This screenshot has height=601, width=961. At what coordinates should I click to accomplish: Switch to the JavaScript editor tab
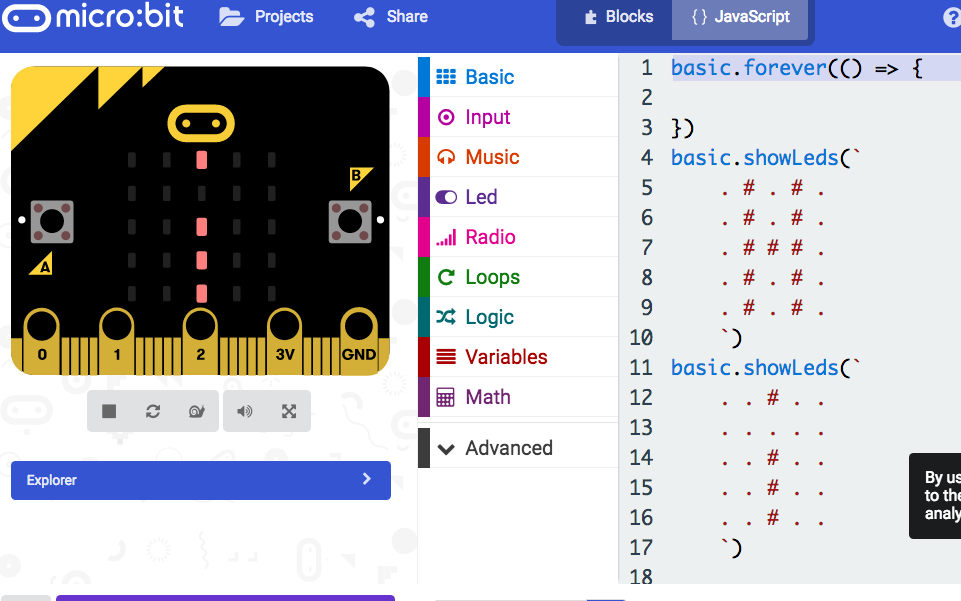click(x=740, y=17)
